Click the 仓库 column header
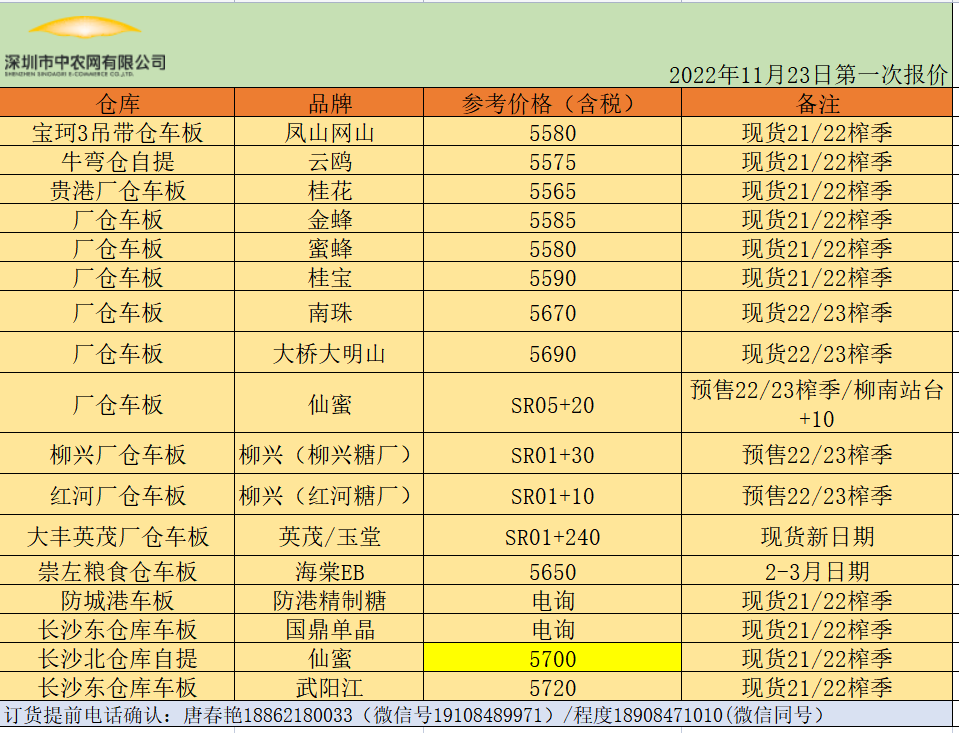The height and width of the screenshot is (733, 959). (x=117, y=103)
